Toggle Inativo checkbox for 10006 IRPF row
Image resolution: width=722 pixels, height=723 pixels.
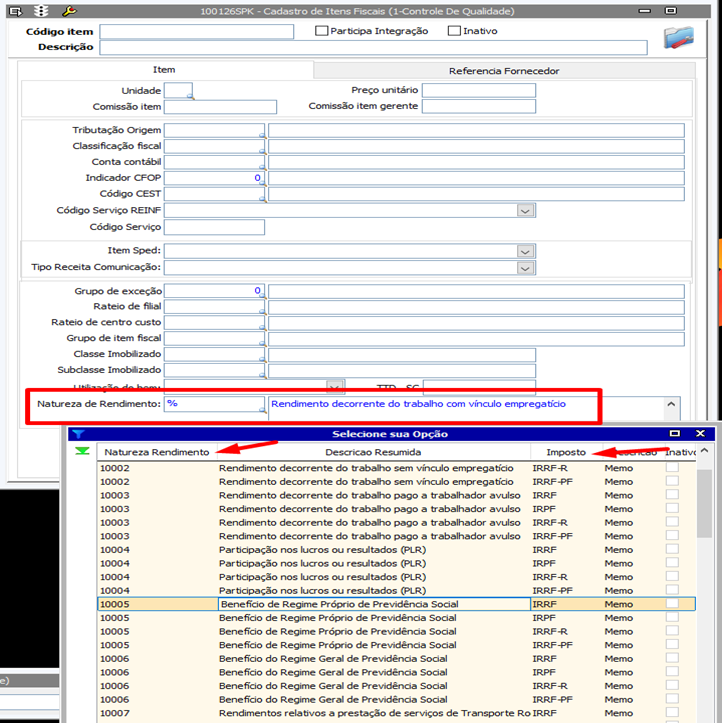point(672,671)
